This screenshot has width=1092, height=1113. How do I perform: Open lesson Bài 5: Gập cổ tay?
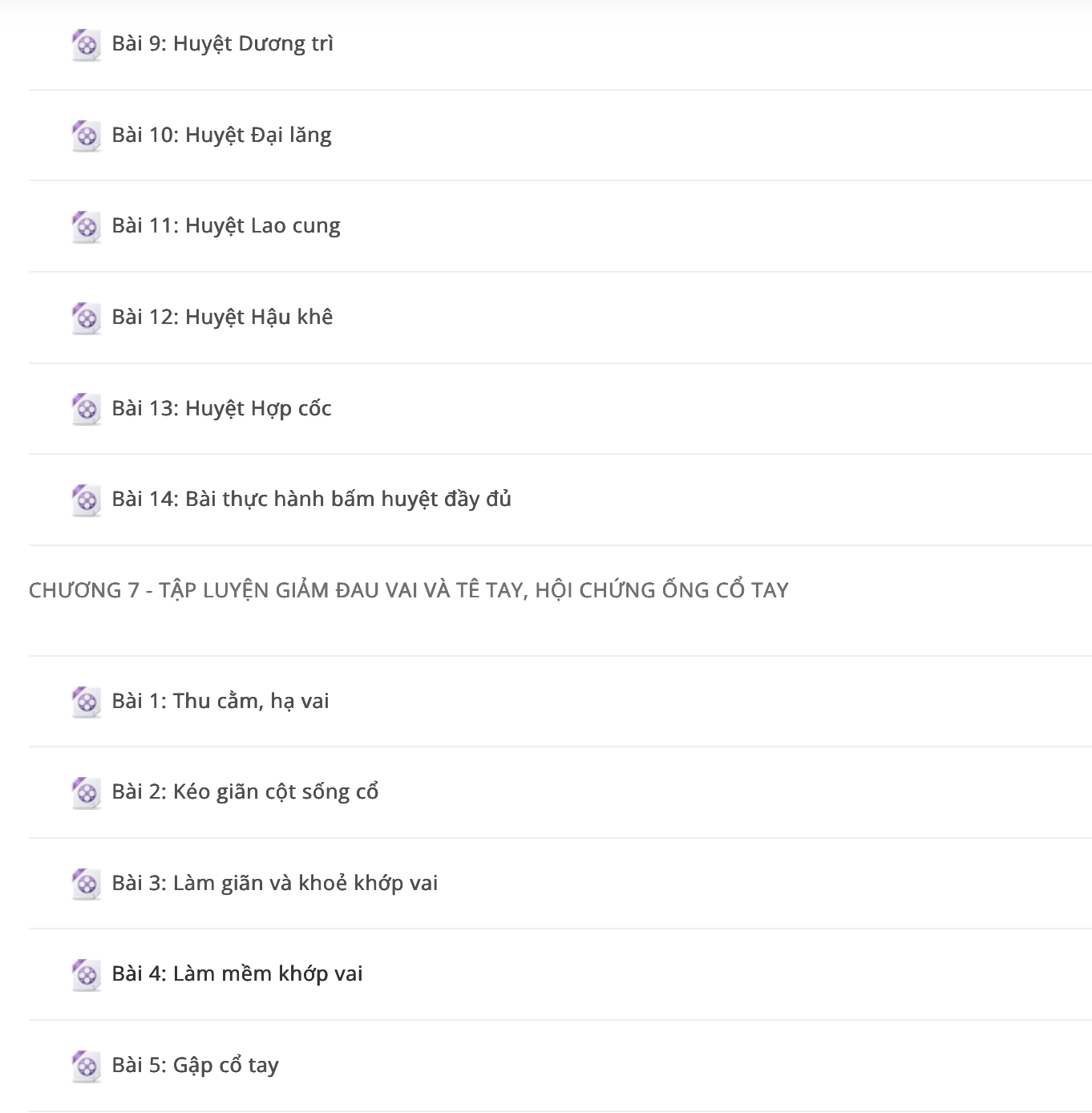(x=196, y=1065)
